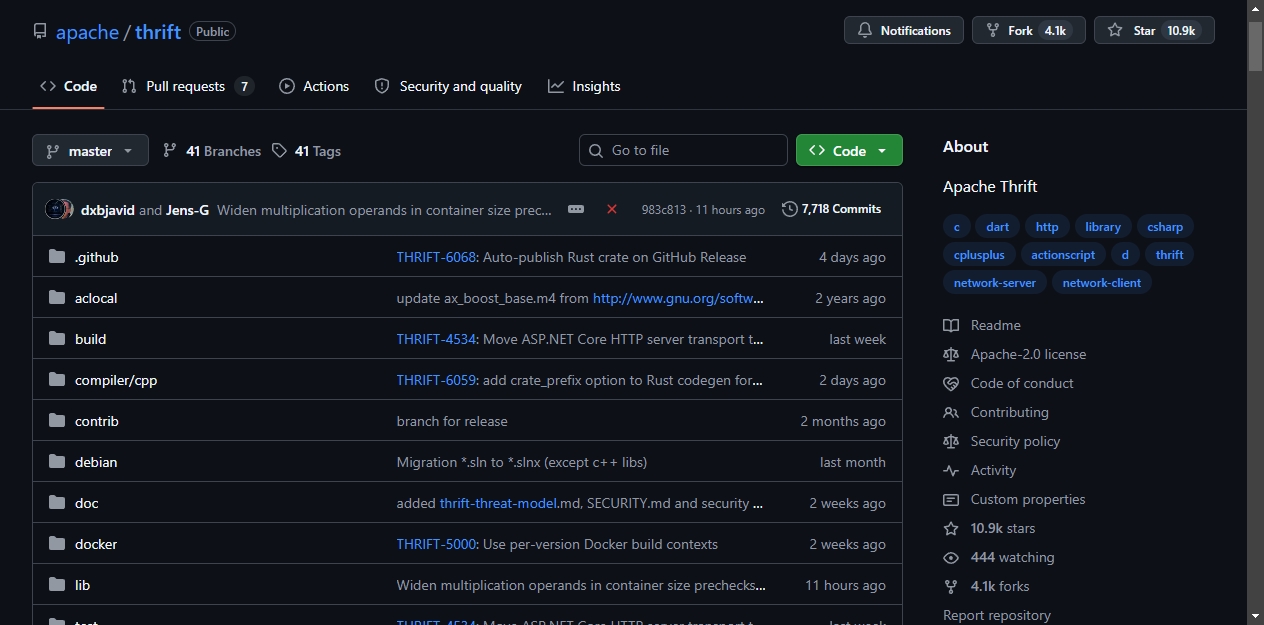Click the failed status X icon on latest commit
1264x625 pixels.
click(612, 209)
